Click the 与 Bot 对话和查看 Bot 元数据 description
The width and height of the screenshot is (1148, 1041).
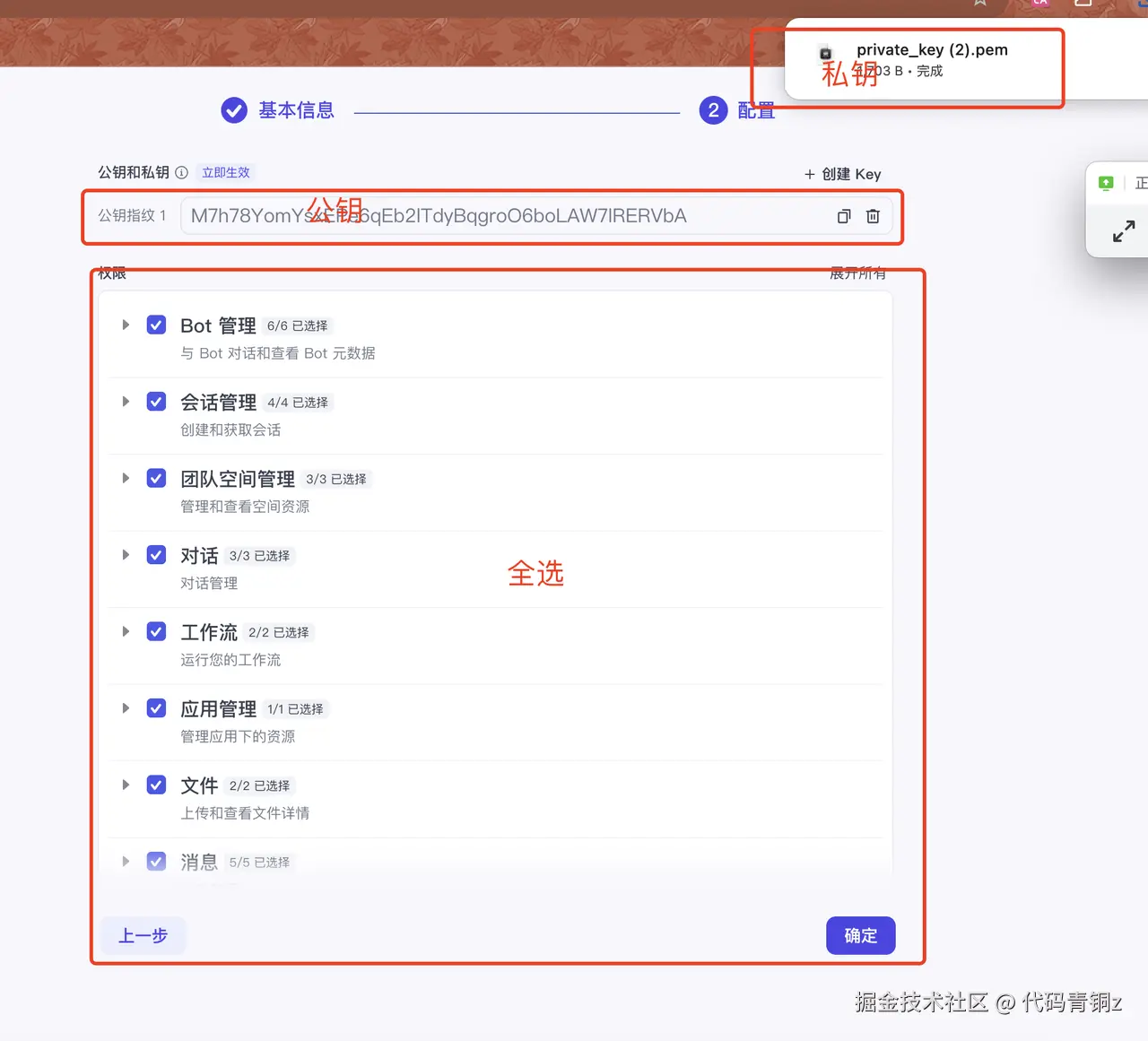tap(278, 353)
